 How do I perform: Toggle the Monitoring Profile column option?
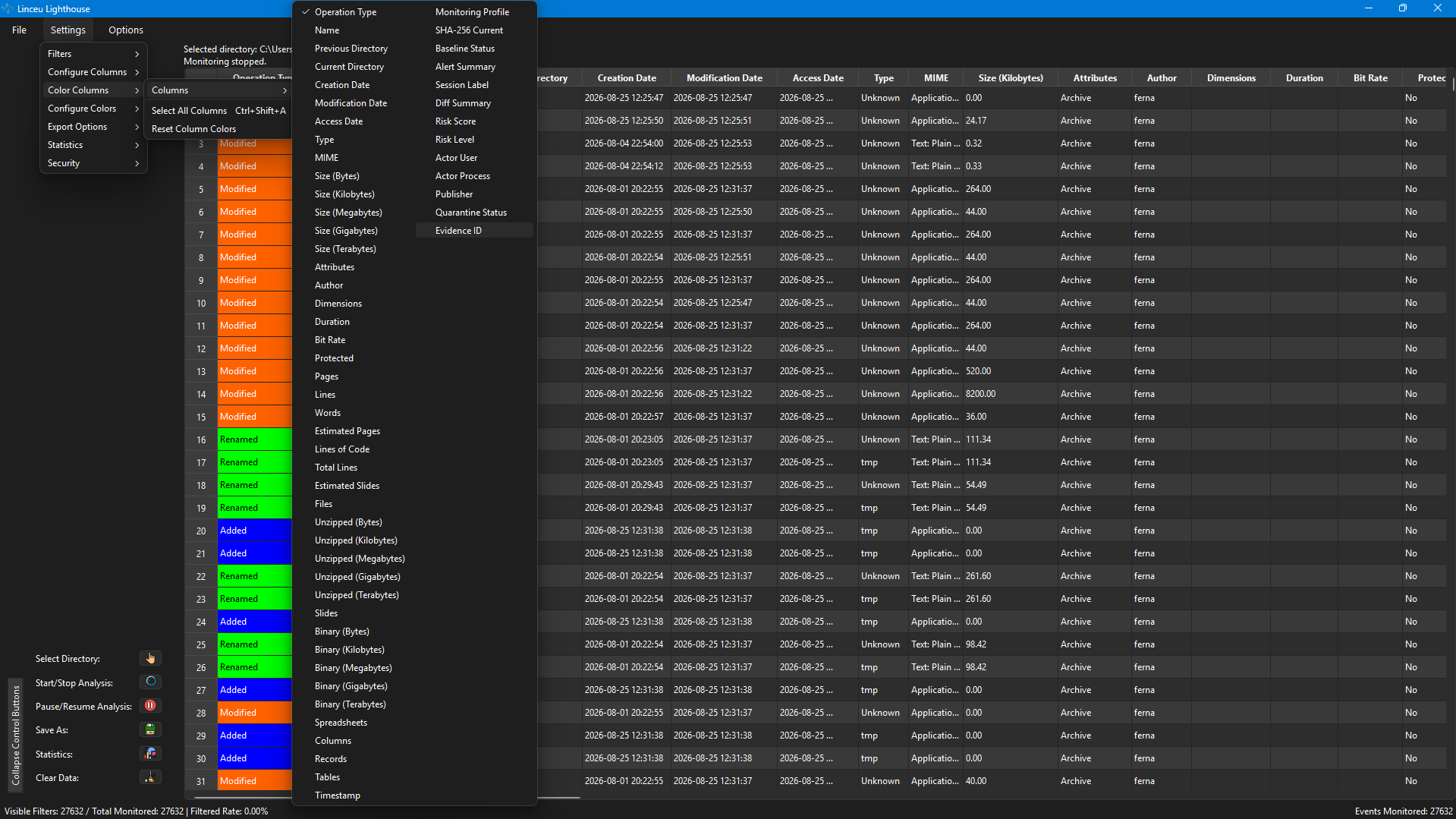[x=474, y=12]
